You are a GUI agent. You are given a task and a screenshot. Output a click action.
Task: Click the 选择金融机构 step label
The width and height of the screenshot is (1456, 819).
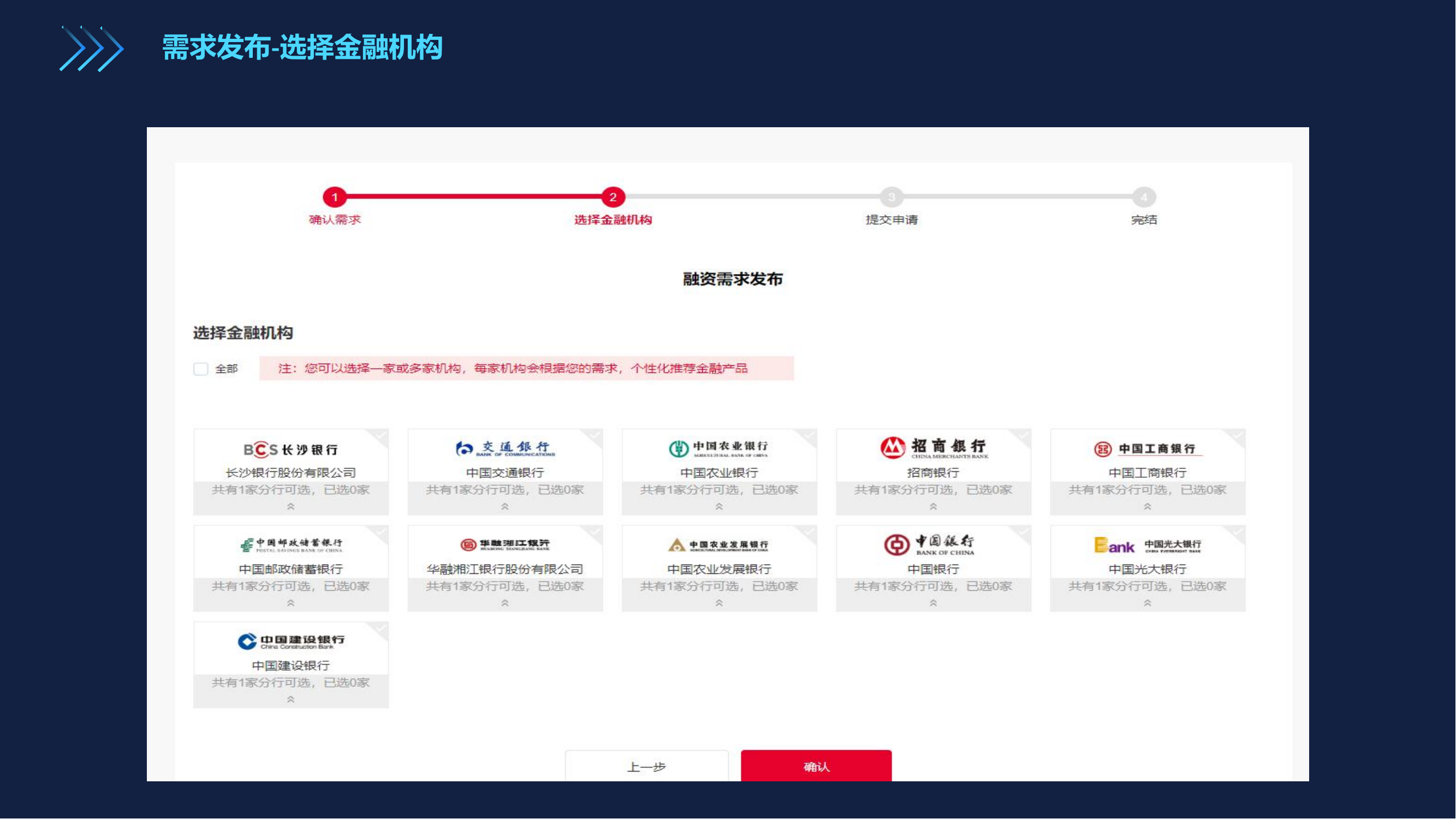point(613,220)
